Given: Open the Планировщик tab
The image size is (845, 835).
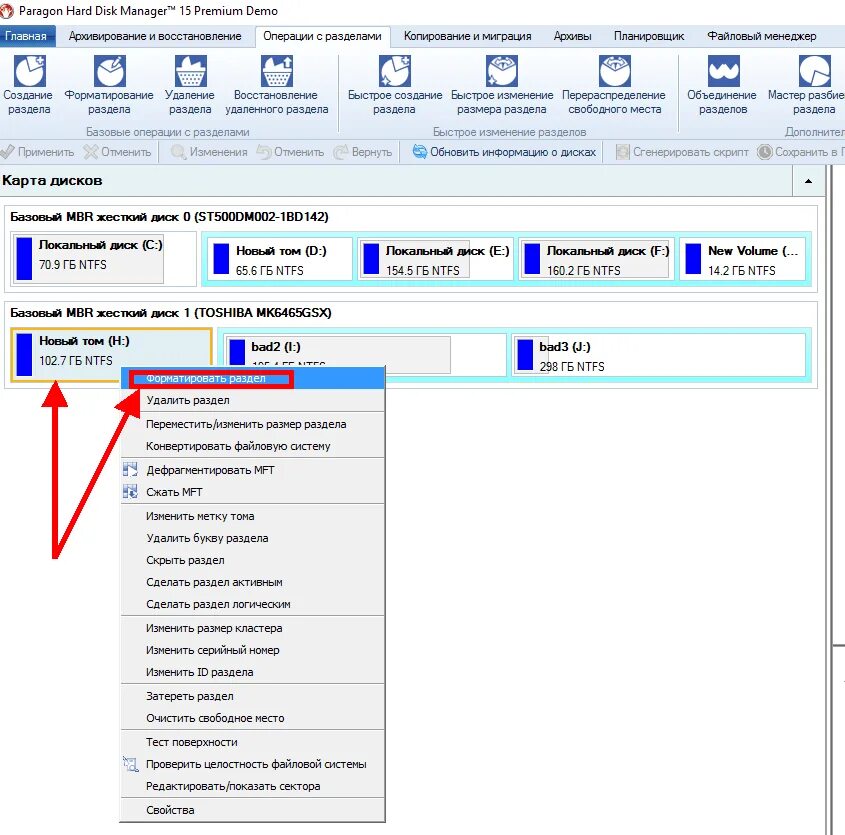Looking at the screenshot, I should coord(651,34).
